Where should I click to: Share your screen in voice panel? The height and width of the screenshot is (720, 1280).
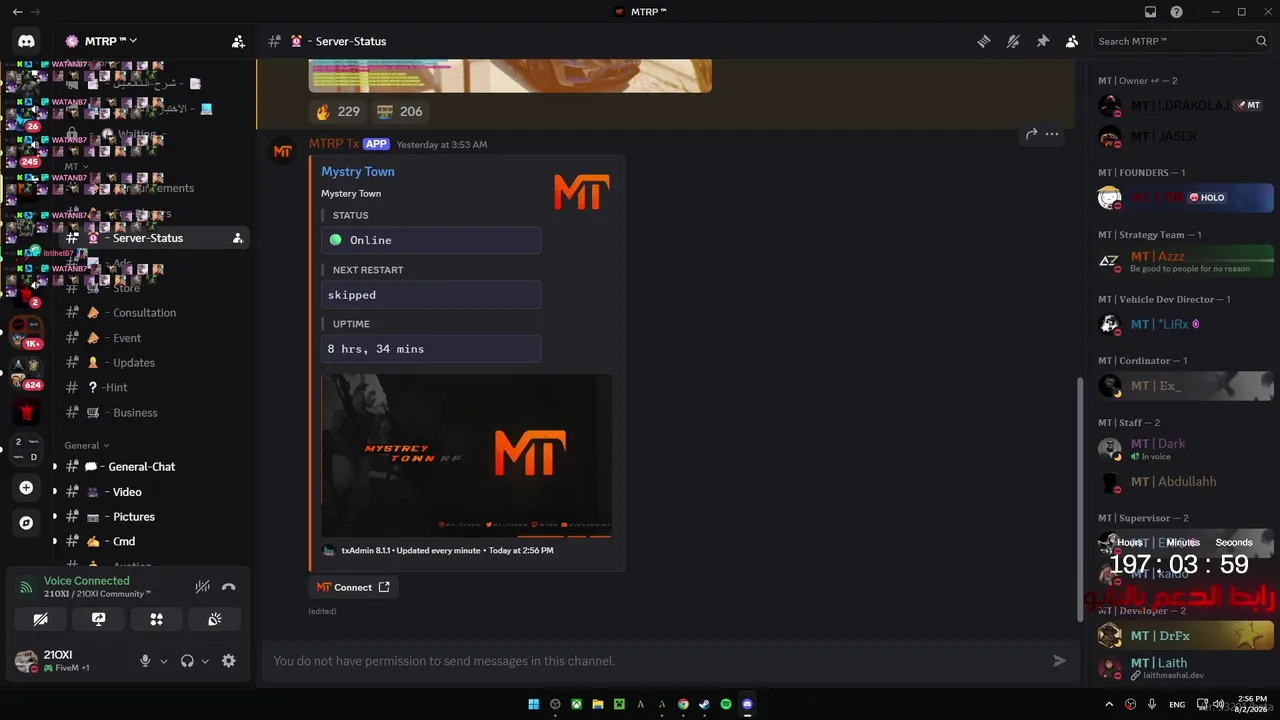point(99,619)
